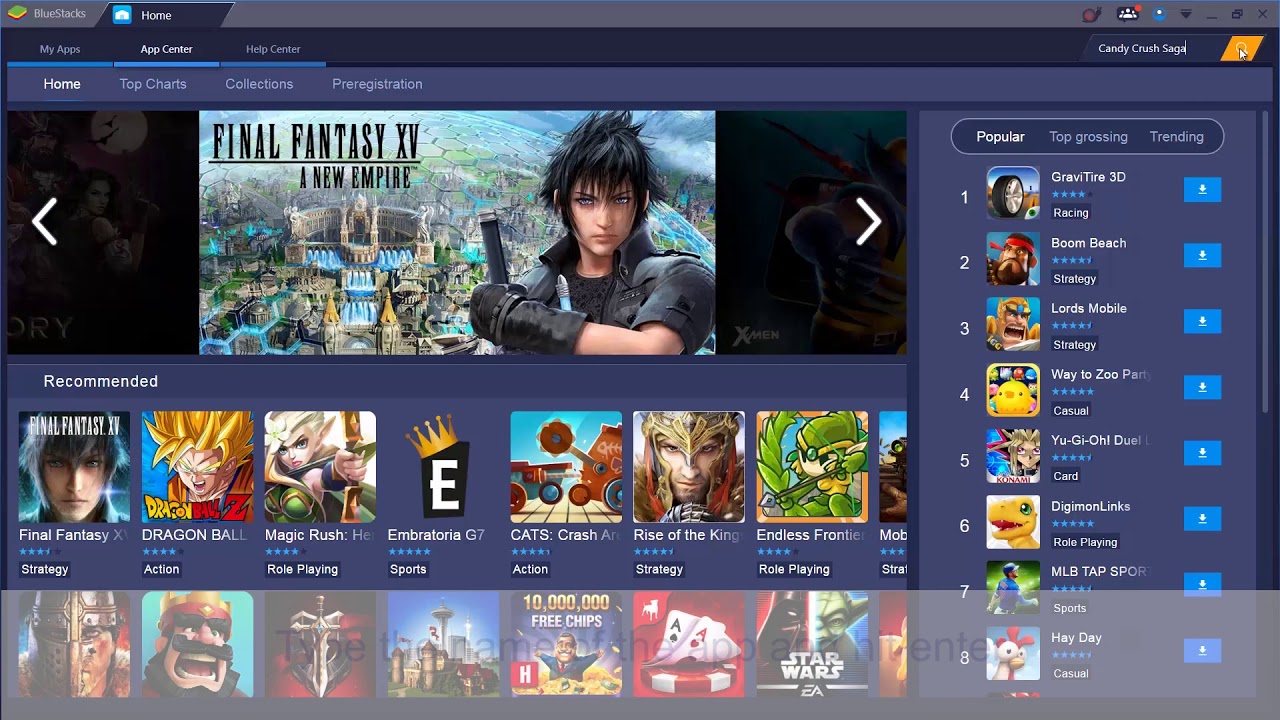Click the Lords Mobile title text

(x=1088, y=309)
